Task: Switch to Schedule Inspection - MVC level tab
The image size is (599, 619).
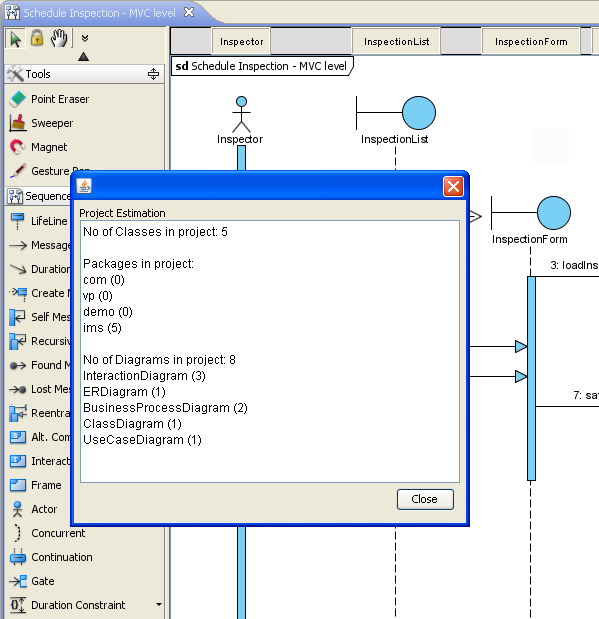Action: [x=99, y=13]
